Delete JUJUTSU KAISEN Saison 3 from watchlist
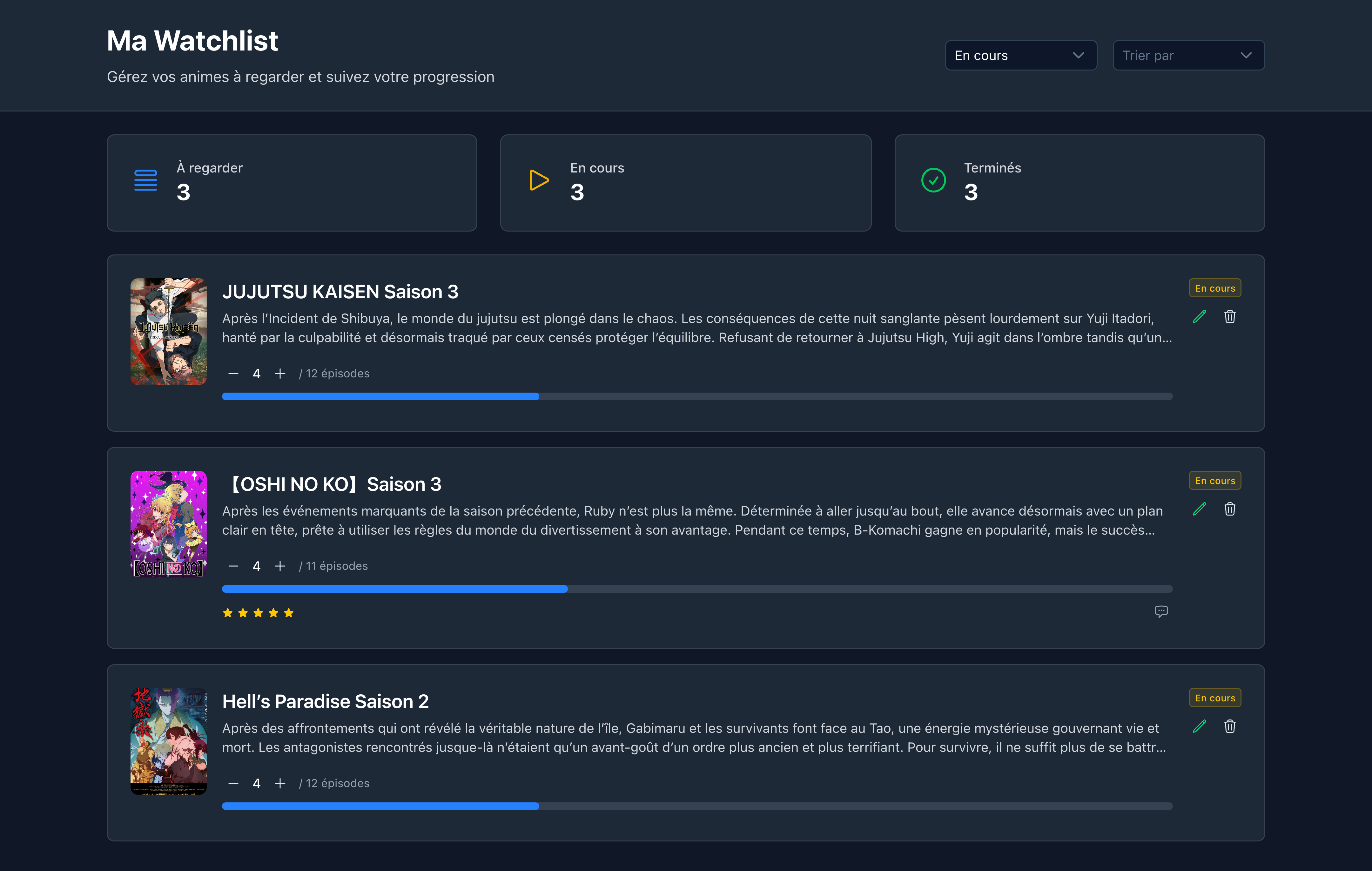 point(1229,316)
